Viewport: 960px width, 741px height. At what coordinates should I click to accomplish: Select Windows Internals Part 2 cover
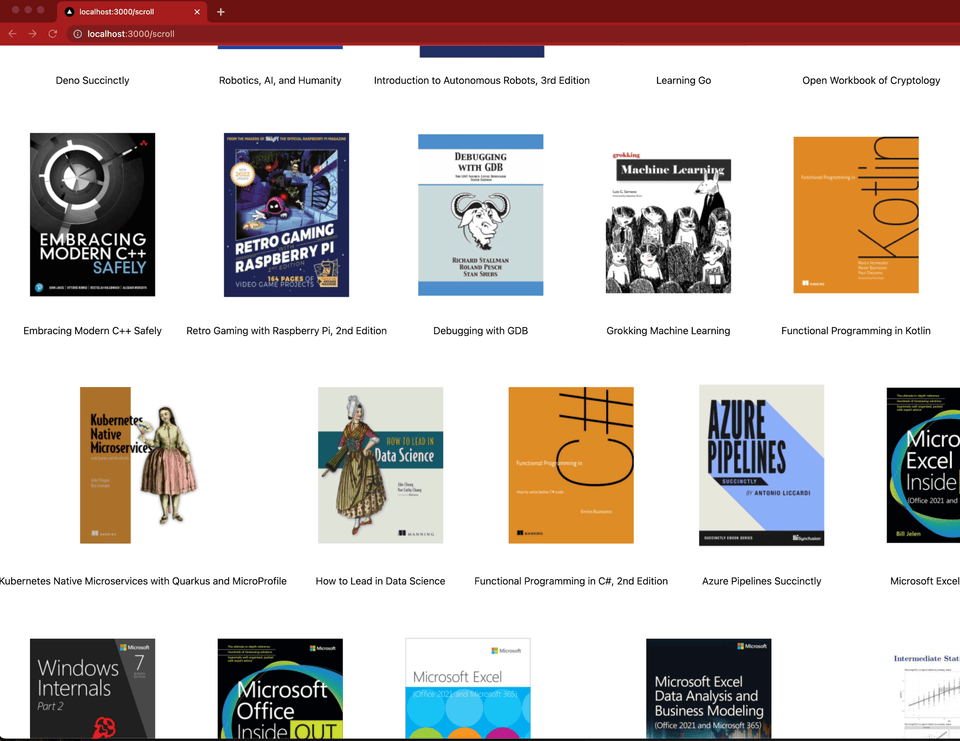[92, 688]
